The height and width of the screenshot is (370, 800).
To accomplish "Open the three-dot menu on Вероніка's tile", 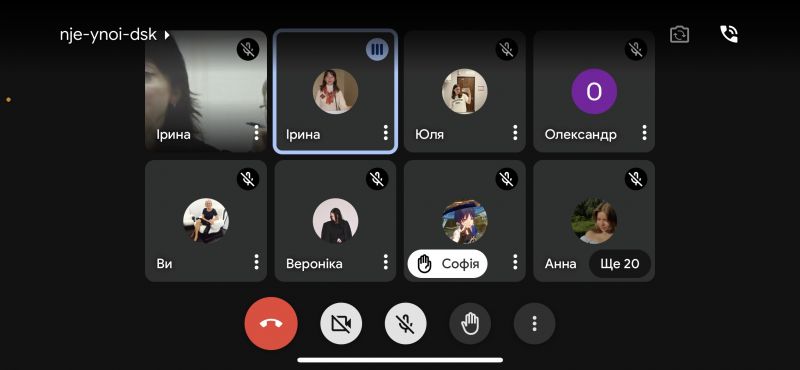I will coord(385,262).
